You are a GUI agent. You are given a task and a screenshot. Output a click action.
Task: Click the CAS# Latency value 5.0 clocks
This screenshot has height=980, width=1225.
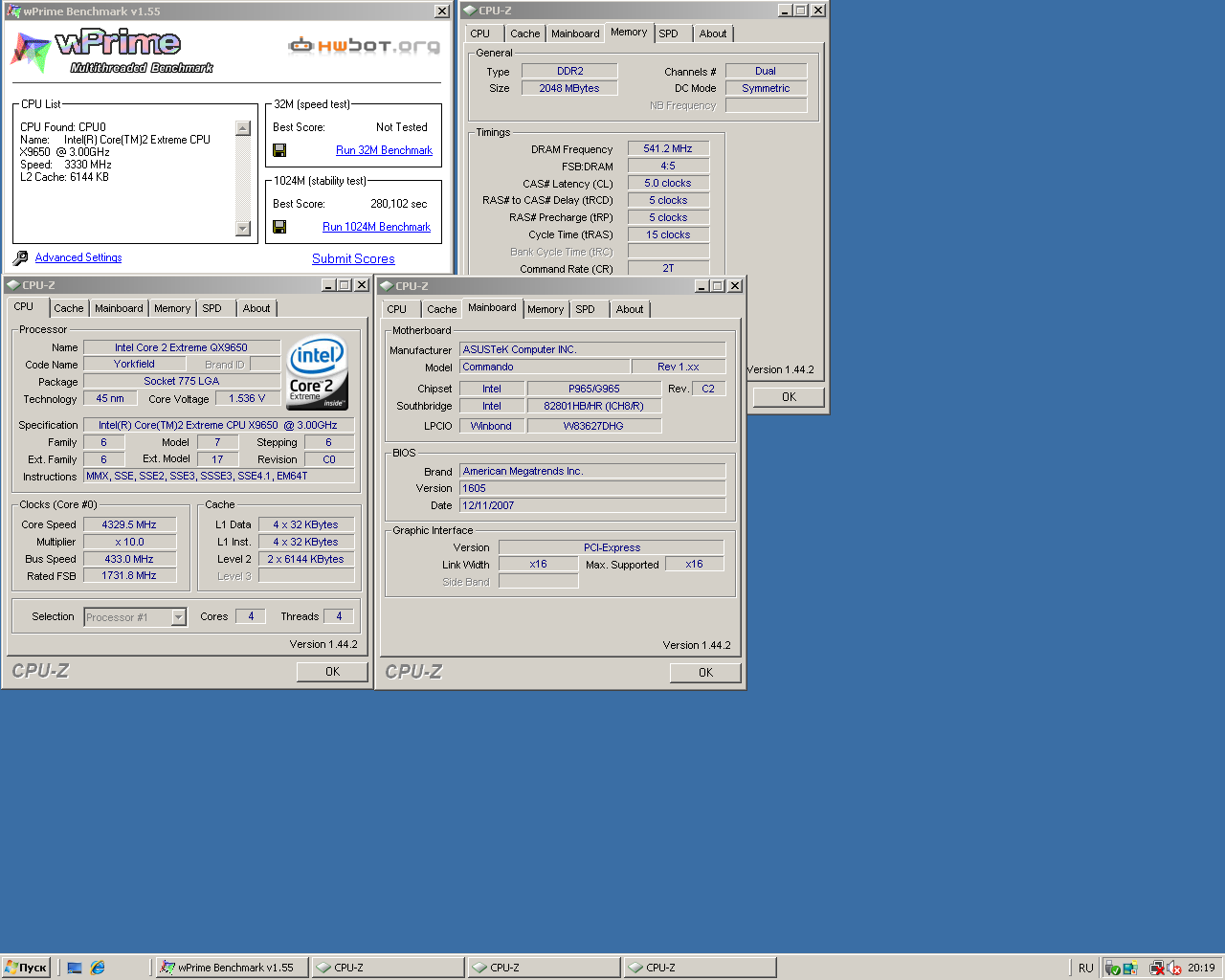coord(668,183)
